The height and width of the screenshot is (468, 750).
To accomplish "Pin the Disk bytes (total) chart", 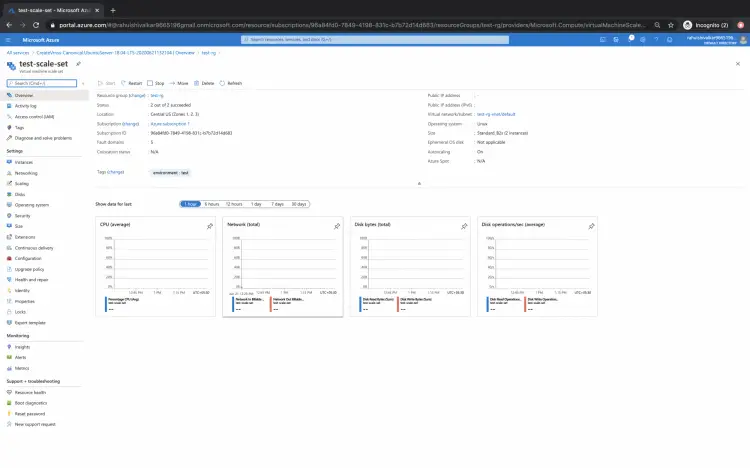I will tap(464, 226).
